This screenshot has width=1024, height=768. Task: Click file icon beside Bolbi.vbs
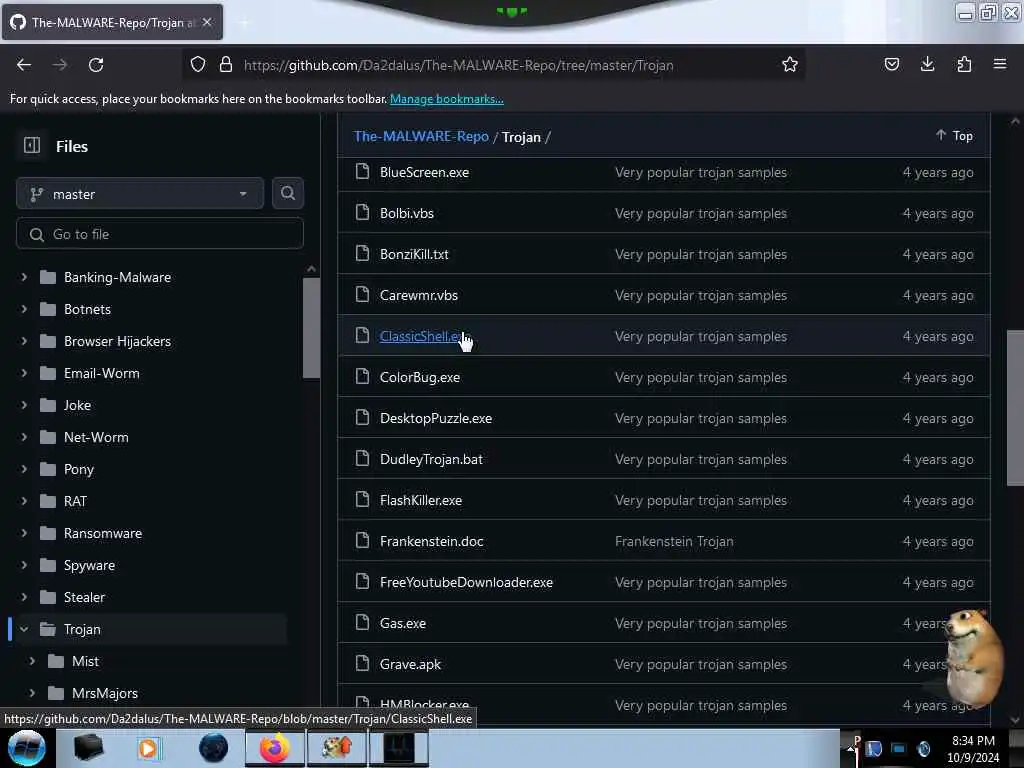[362, 213]
